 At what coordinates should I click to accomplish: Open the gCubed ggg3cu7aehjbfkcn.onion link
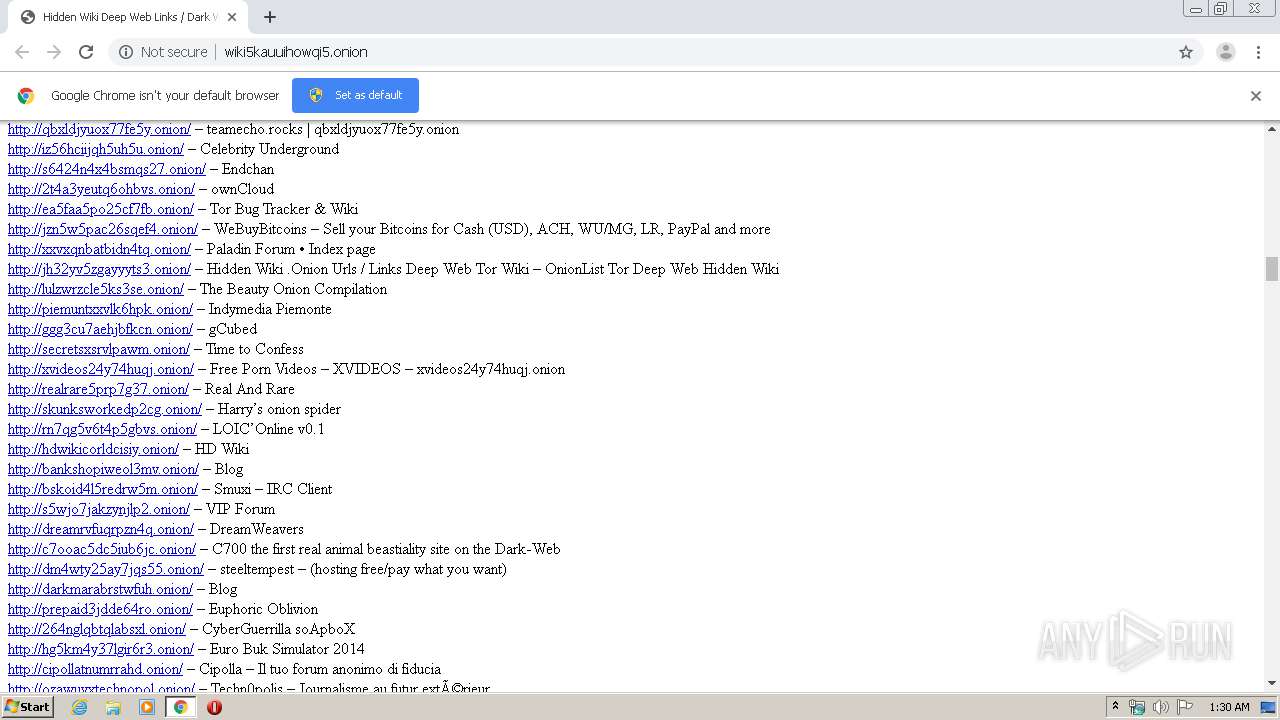[x=101, y=329]
